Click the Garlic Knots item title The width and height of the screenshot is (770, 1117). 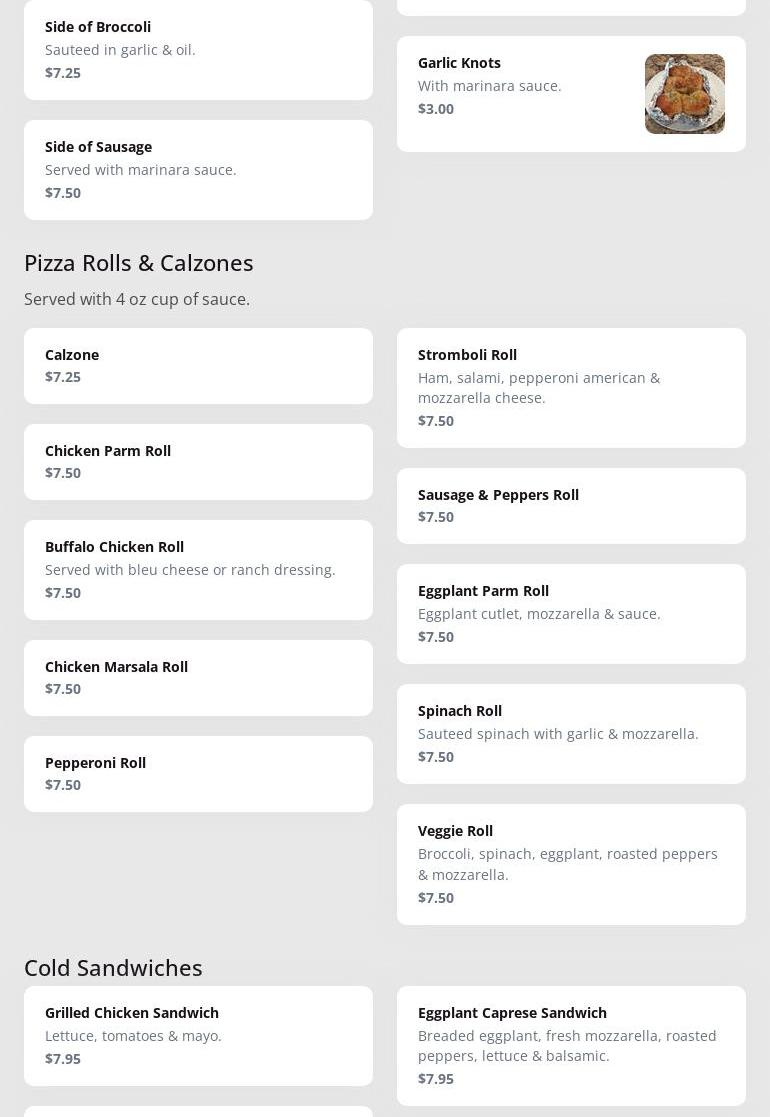coord(459,63)
